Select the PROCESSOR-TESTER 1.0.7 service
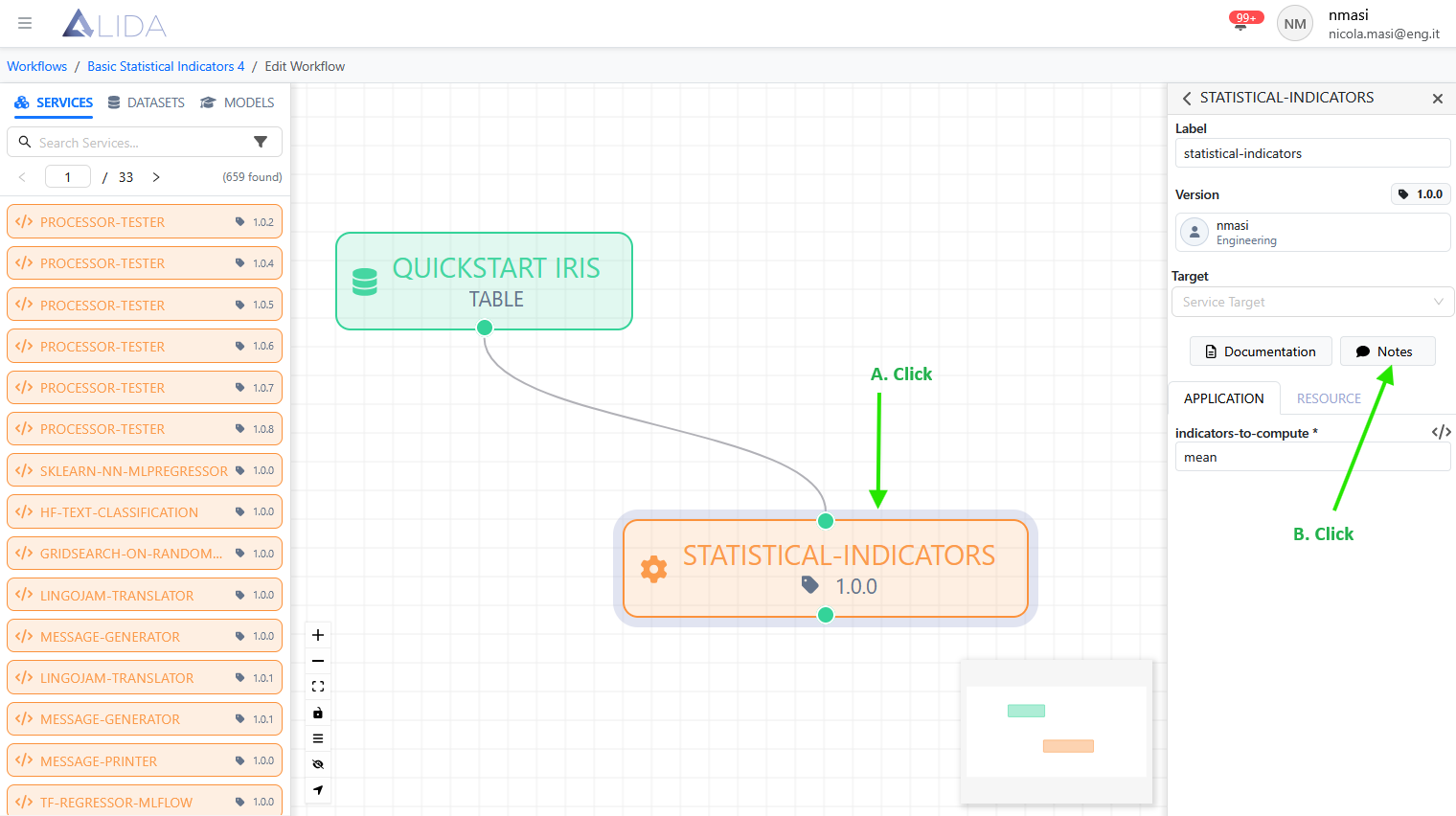 (x=145, y=387)
